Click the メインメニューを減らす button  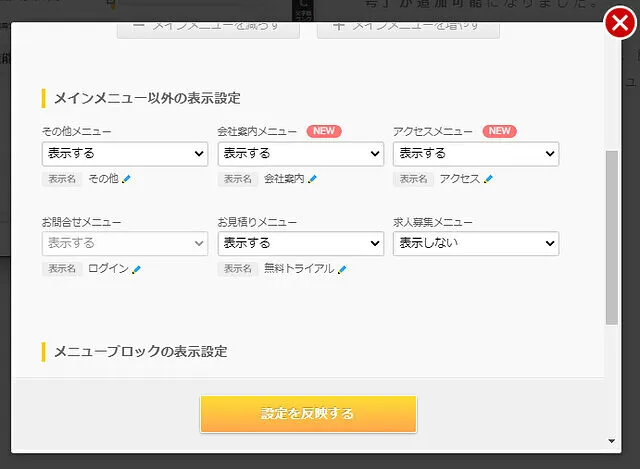click(208, 30)
